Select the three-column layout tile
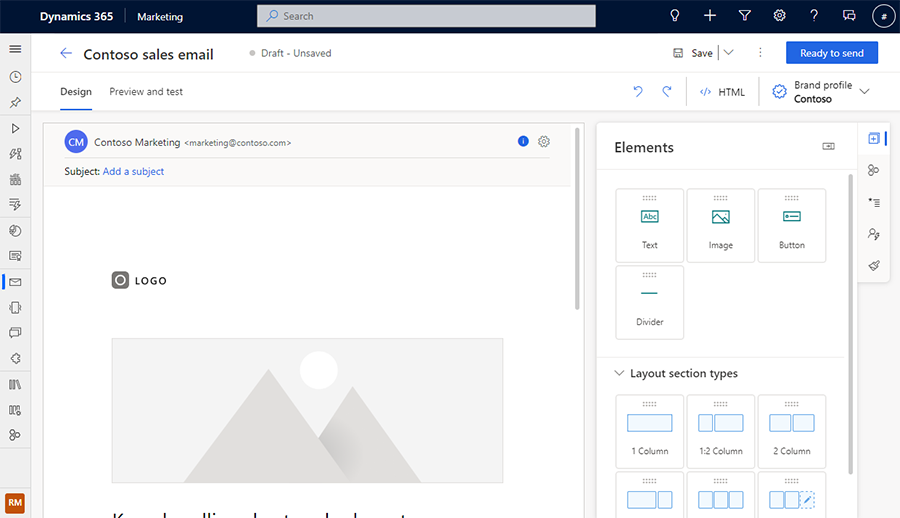 721,495
